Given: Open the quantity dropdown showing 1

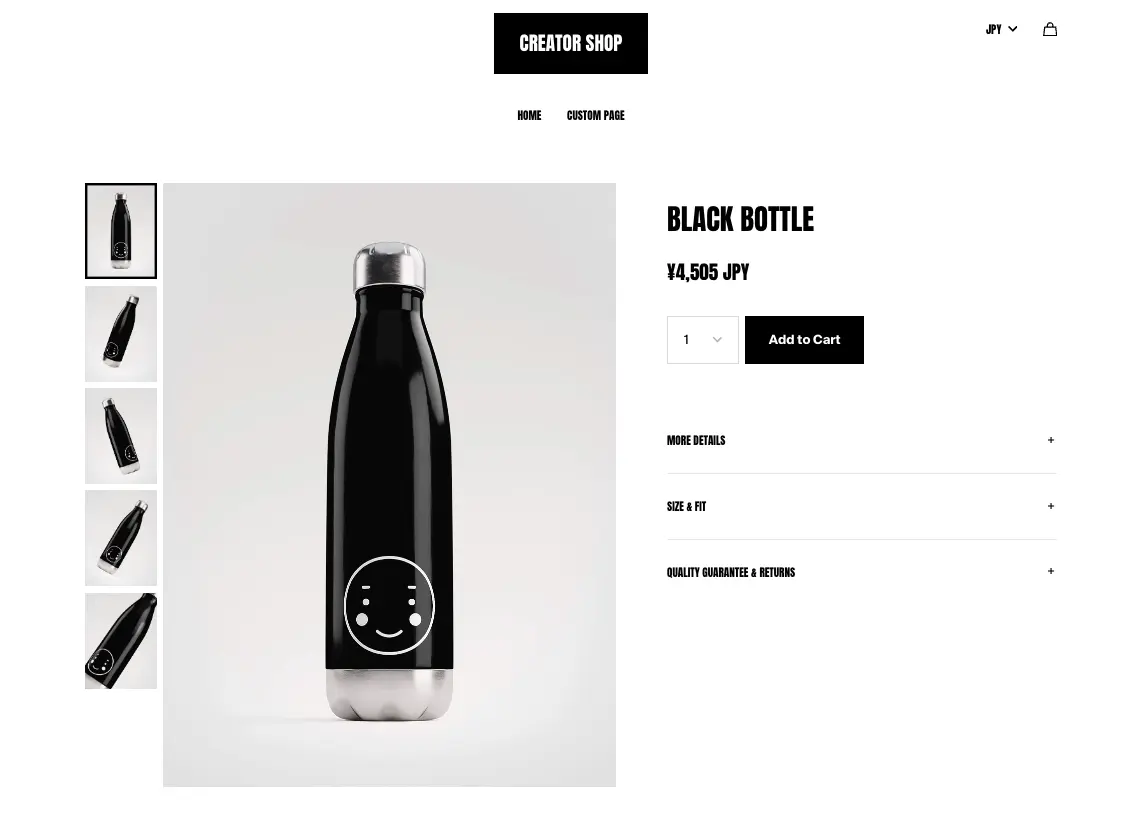Looking at the screenshot, I should click(x=702, y=340).
